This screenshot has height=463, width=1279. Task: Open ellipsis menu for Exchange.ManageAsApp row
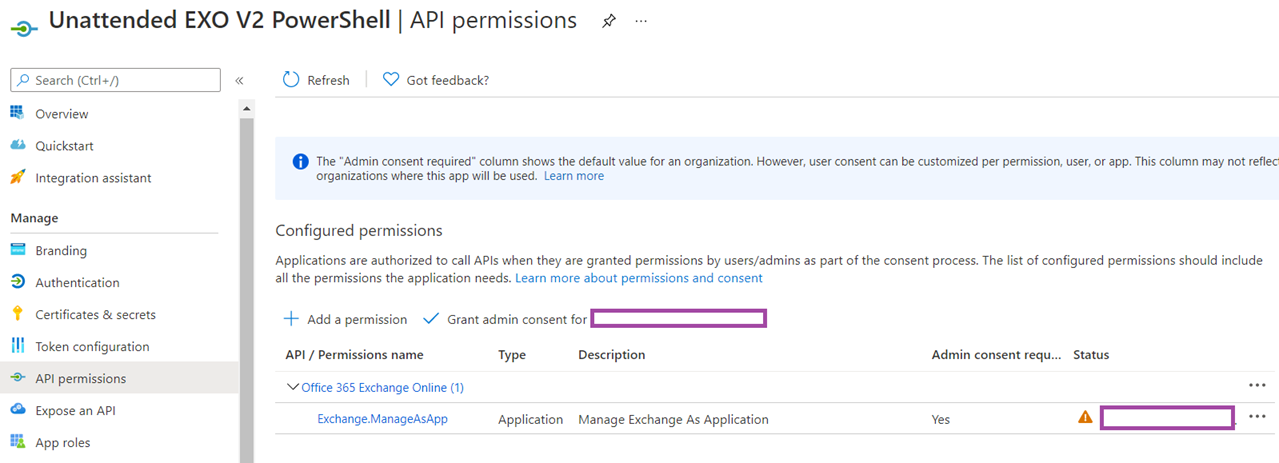pos(1257,417)
